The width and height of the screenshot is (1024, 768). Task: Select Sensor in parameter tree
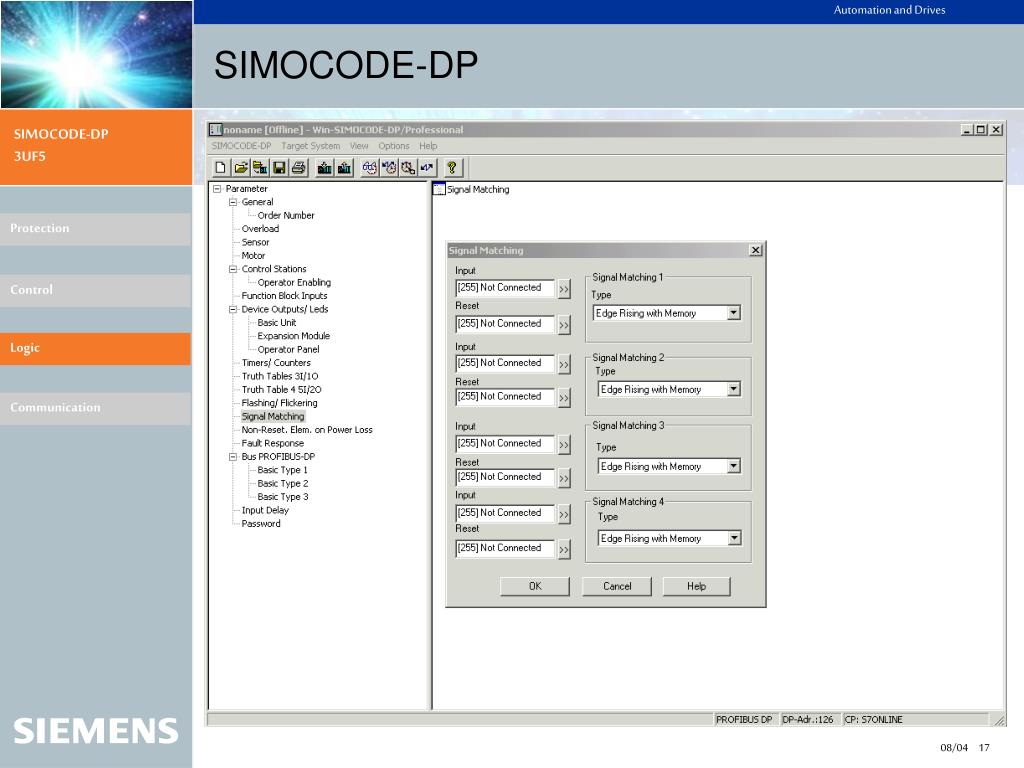pyautogui.click(x=255, y=242)
